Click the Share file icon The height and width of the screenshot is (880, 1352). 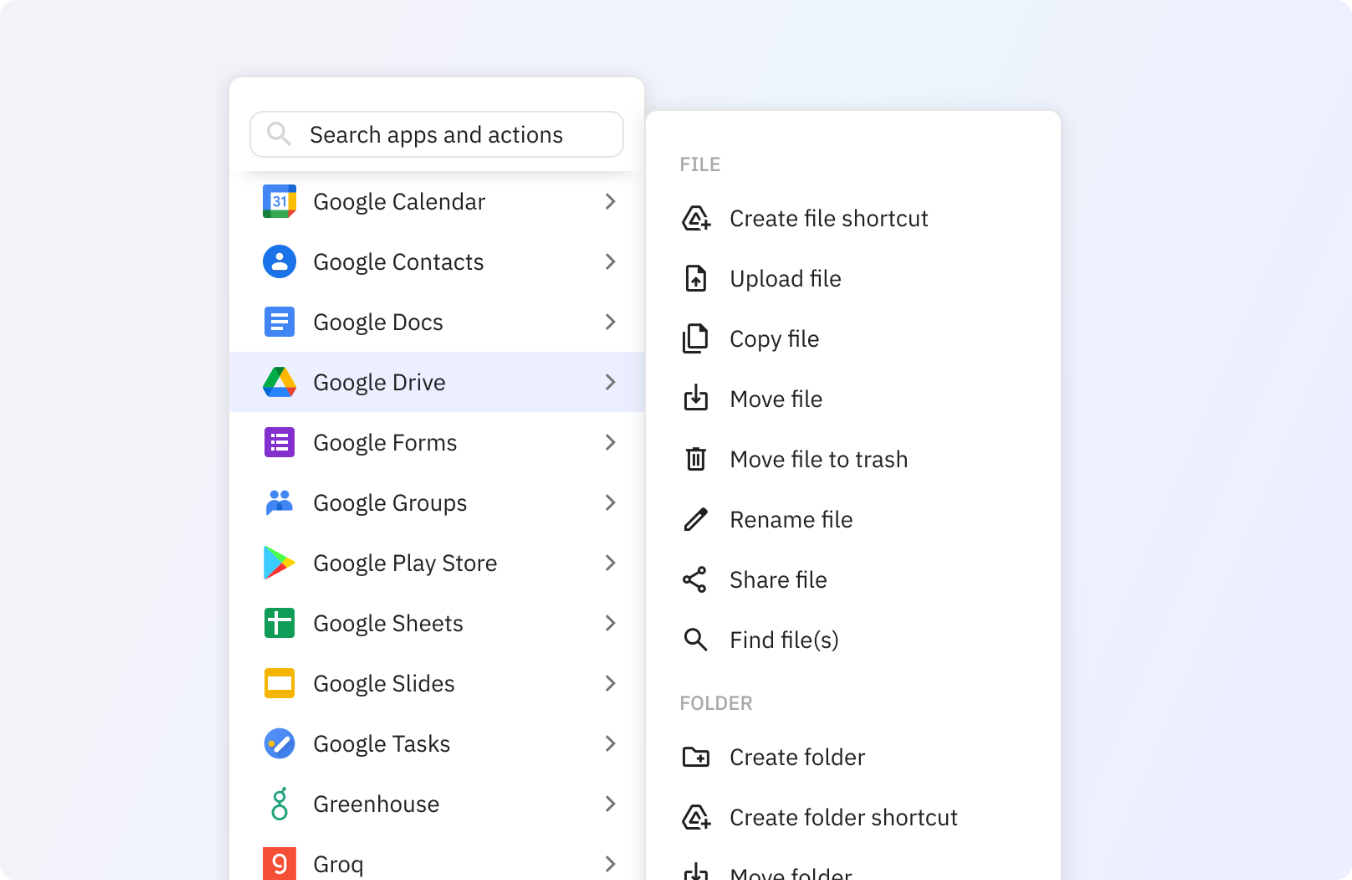click(x=695, y=579)
